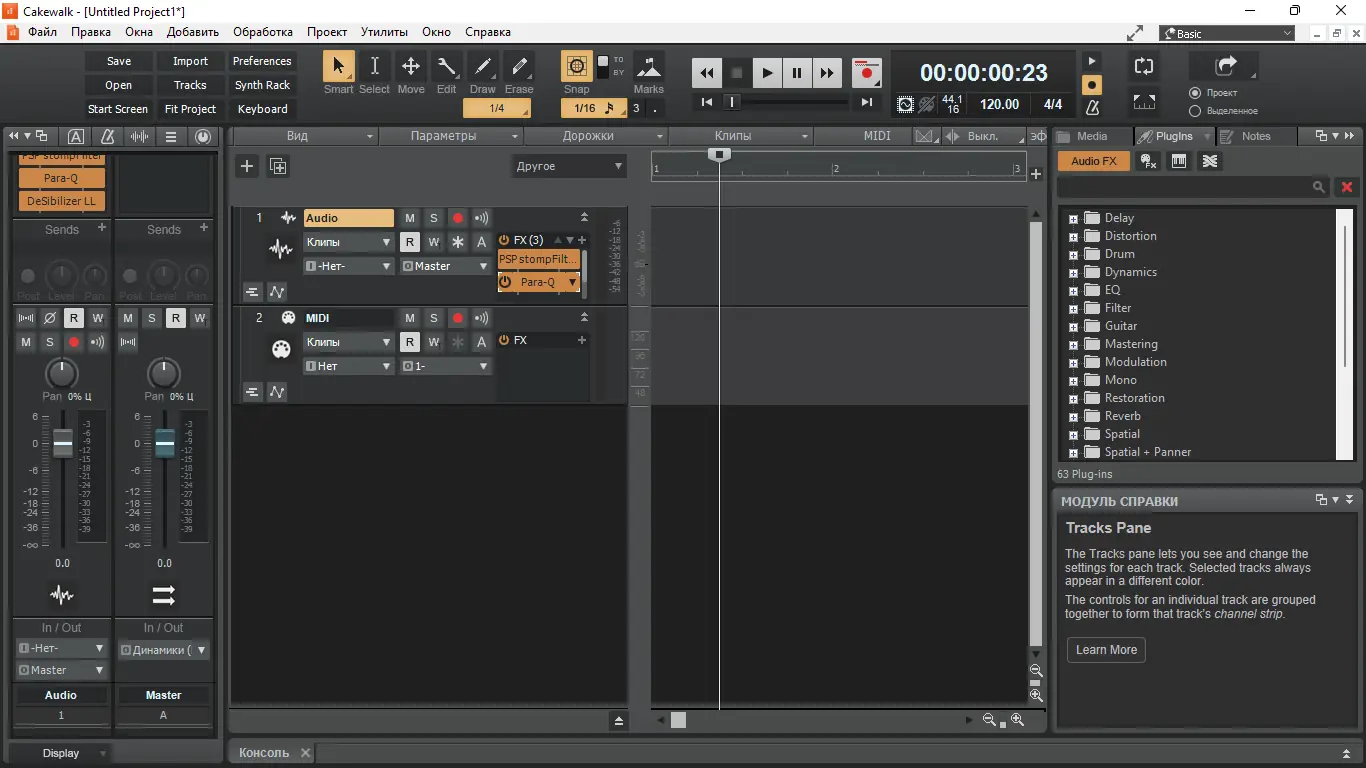Click the Audio channel Pan knob in inspector
The width and height of the screenshot is (1366, 768).
click(62, 374)
